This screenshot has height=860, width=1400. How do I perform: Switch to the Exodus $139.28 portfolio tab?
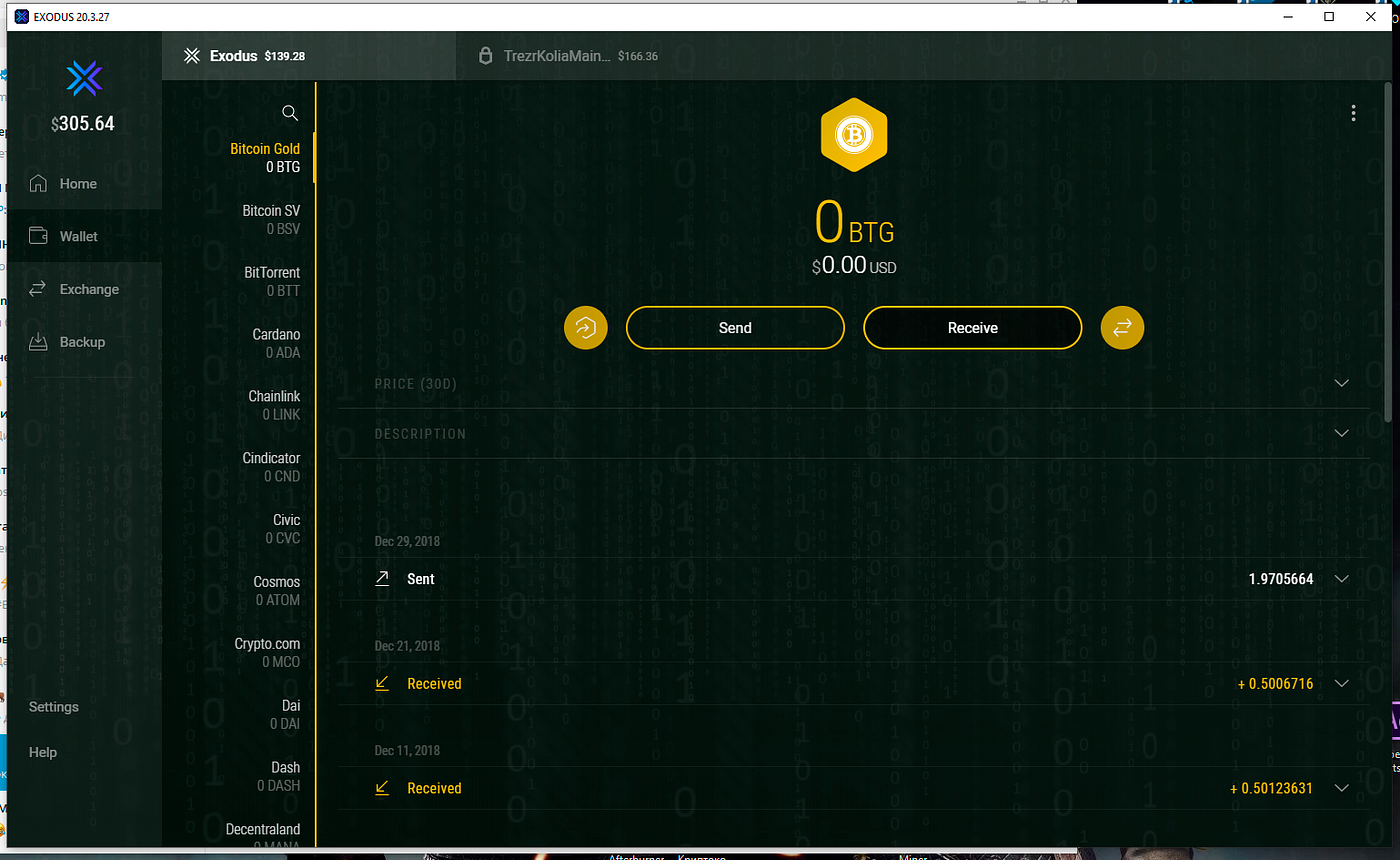[x=309, y=56]
